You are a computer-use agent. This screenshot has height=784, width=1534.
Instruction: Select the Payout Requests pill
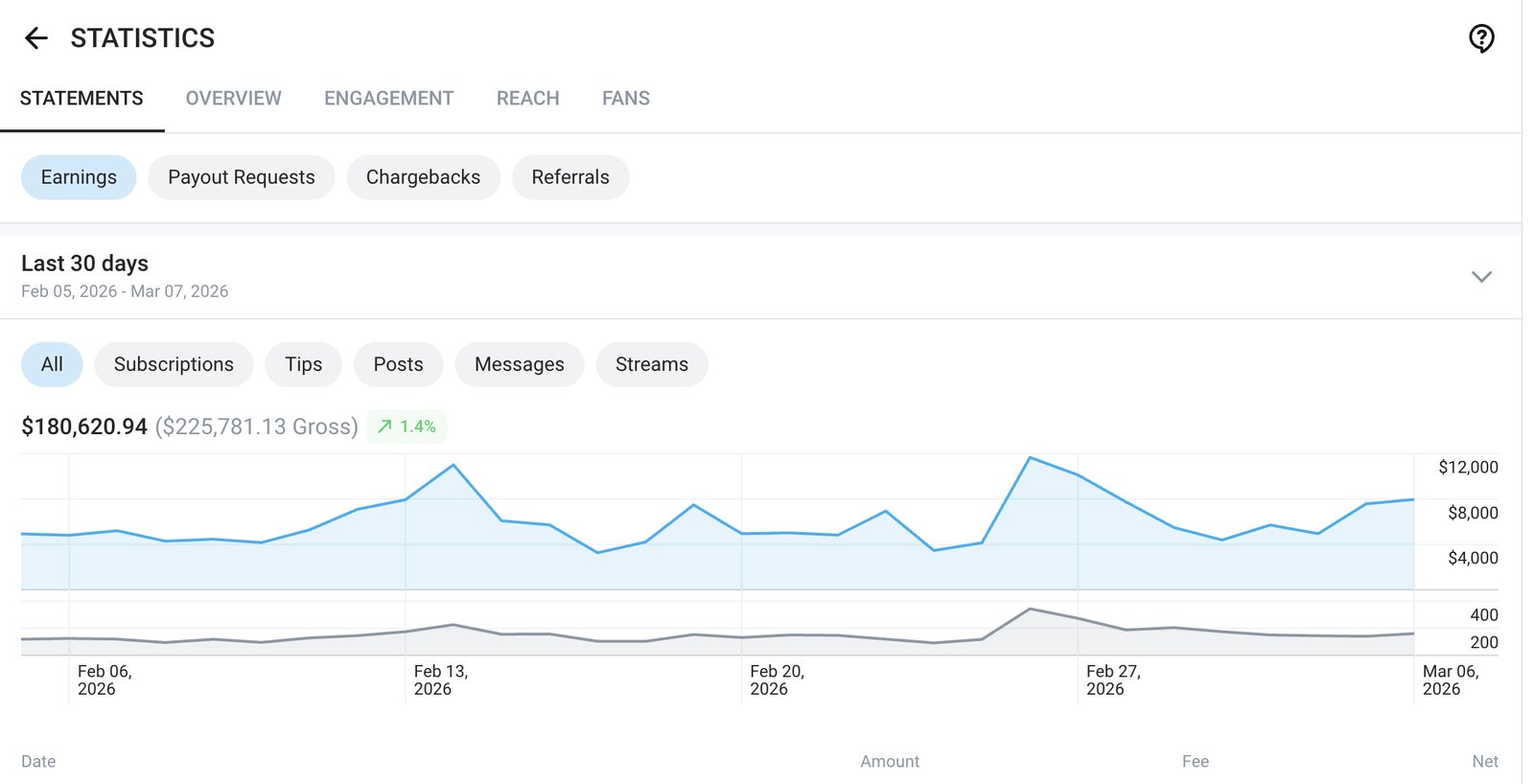241,177
